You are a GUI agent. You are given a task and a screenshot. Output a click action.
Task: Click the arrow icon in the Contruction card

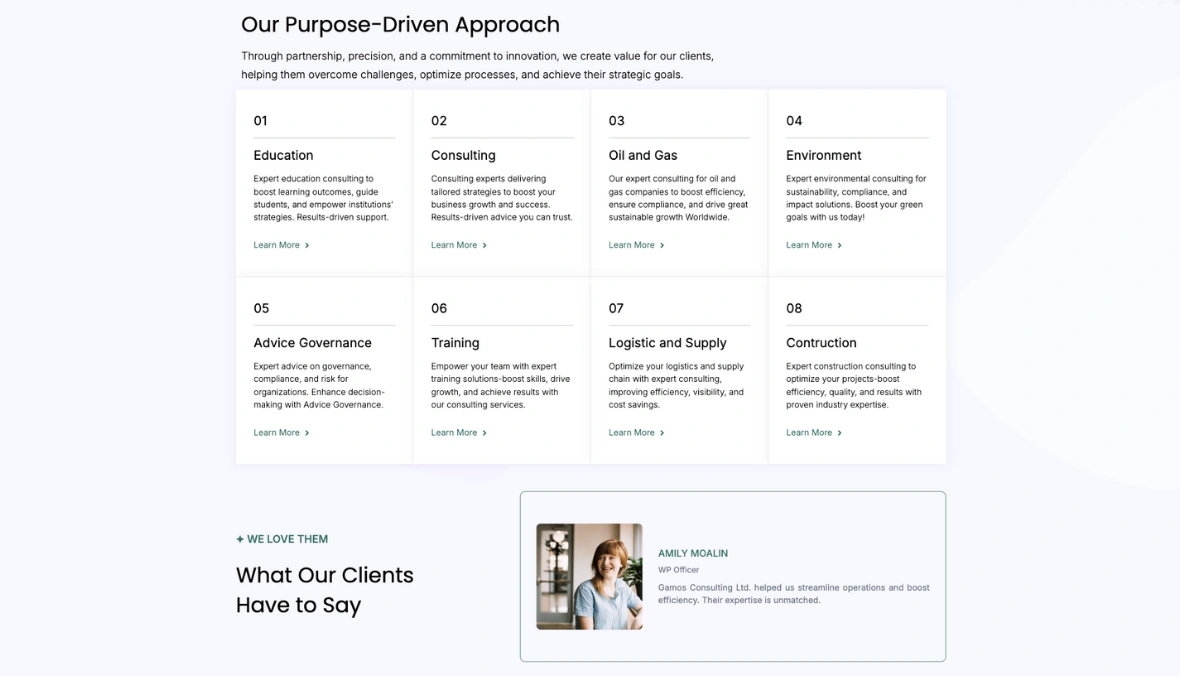coord(840,433)
